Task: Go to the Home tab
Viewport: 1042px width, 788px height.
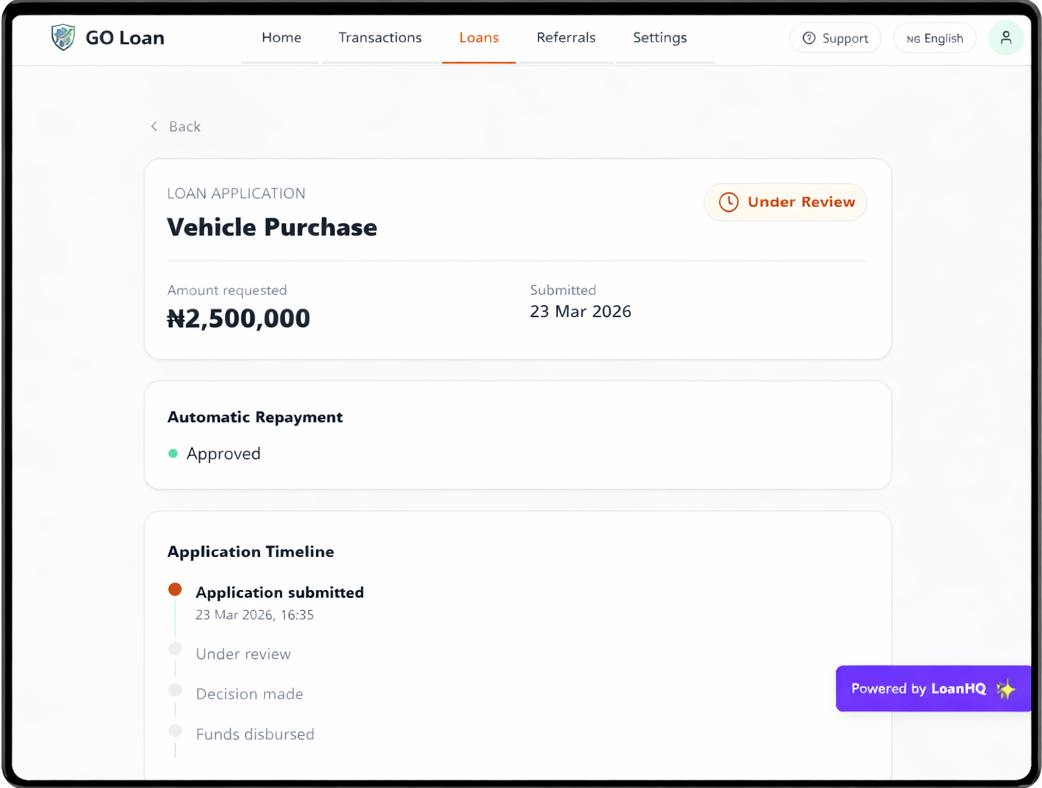Action: (x=281, y=38)
